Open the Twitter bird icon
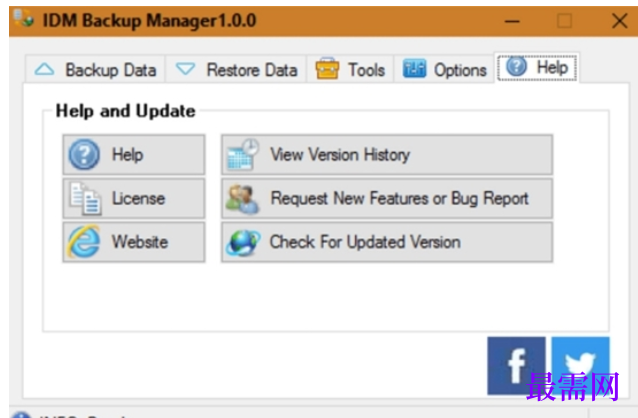 tap(580, 365)
